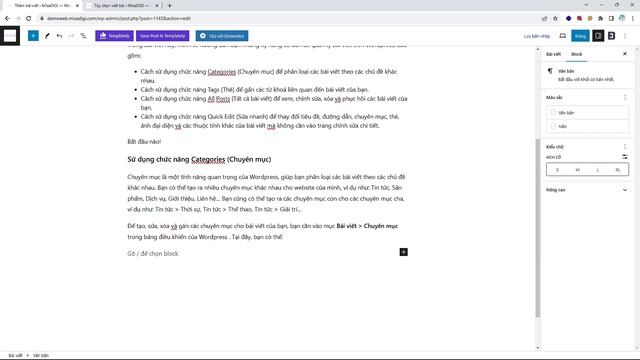Screen dimensions: 640x360
Task: Choose font size XL
Action: pyautogui.click(x=618, y=169)
